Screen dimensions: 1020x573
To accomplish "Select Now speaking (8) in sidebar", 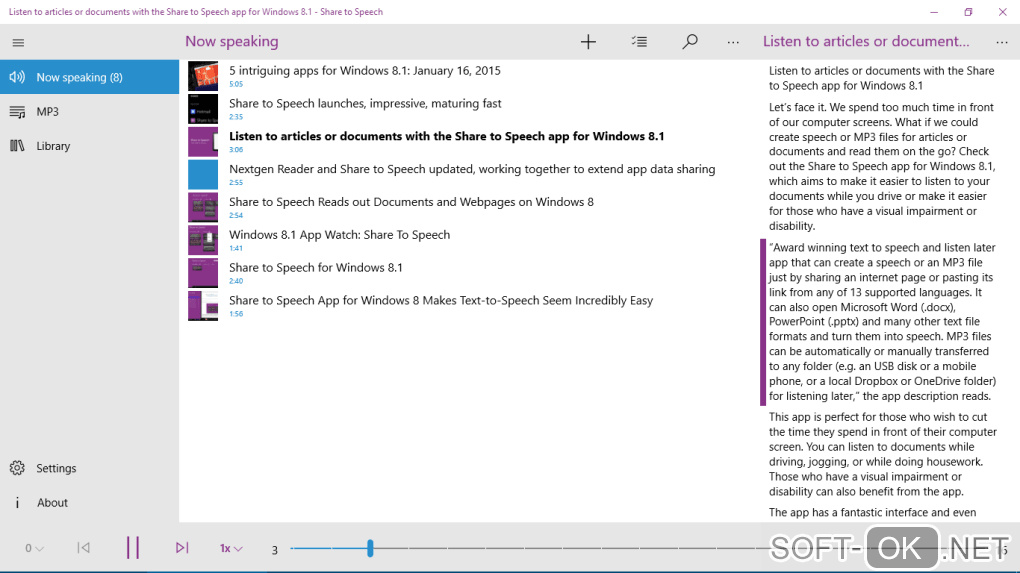I will tap(89, 77).
